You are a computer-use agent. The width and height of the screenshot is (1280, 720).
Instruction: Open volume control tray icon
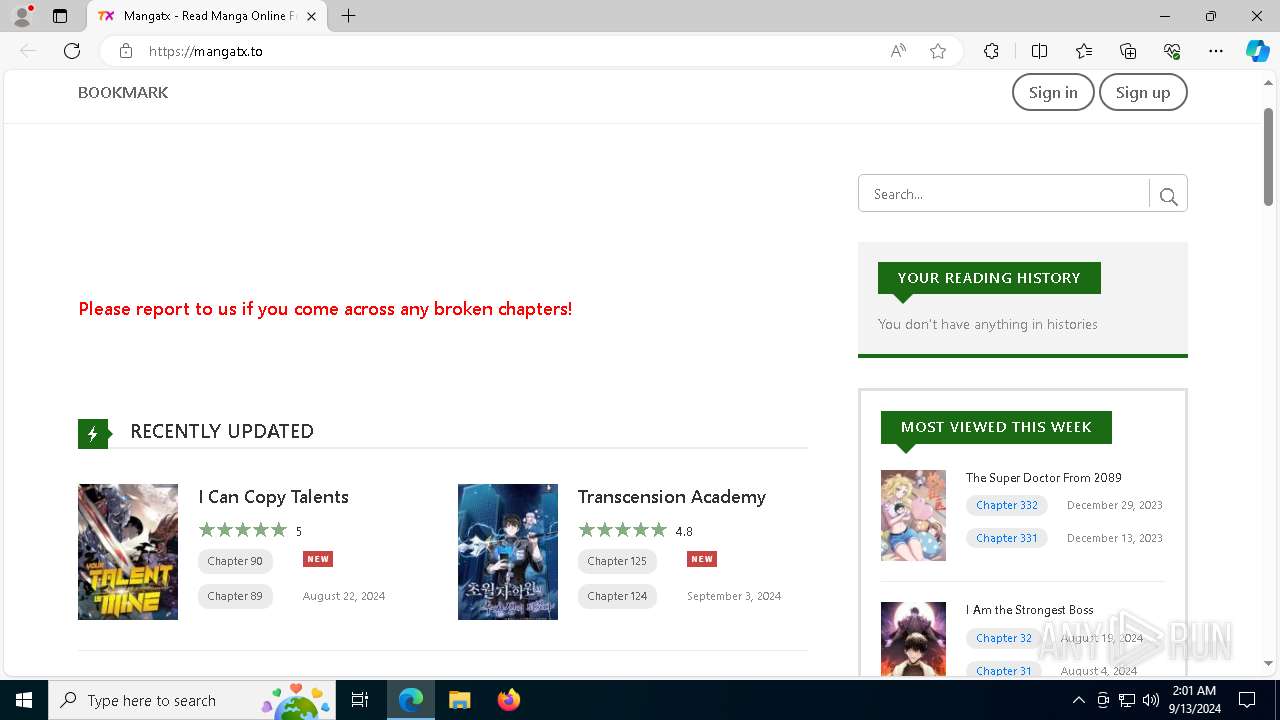click(x=1151, y=700)
